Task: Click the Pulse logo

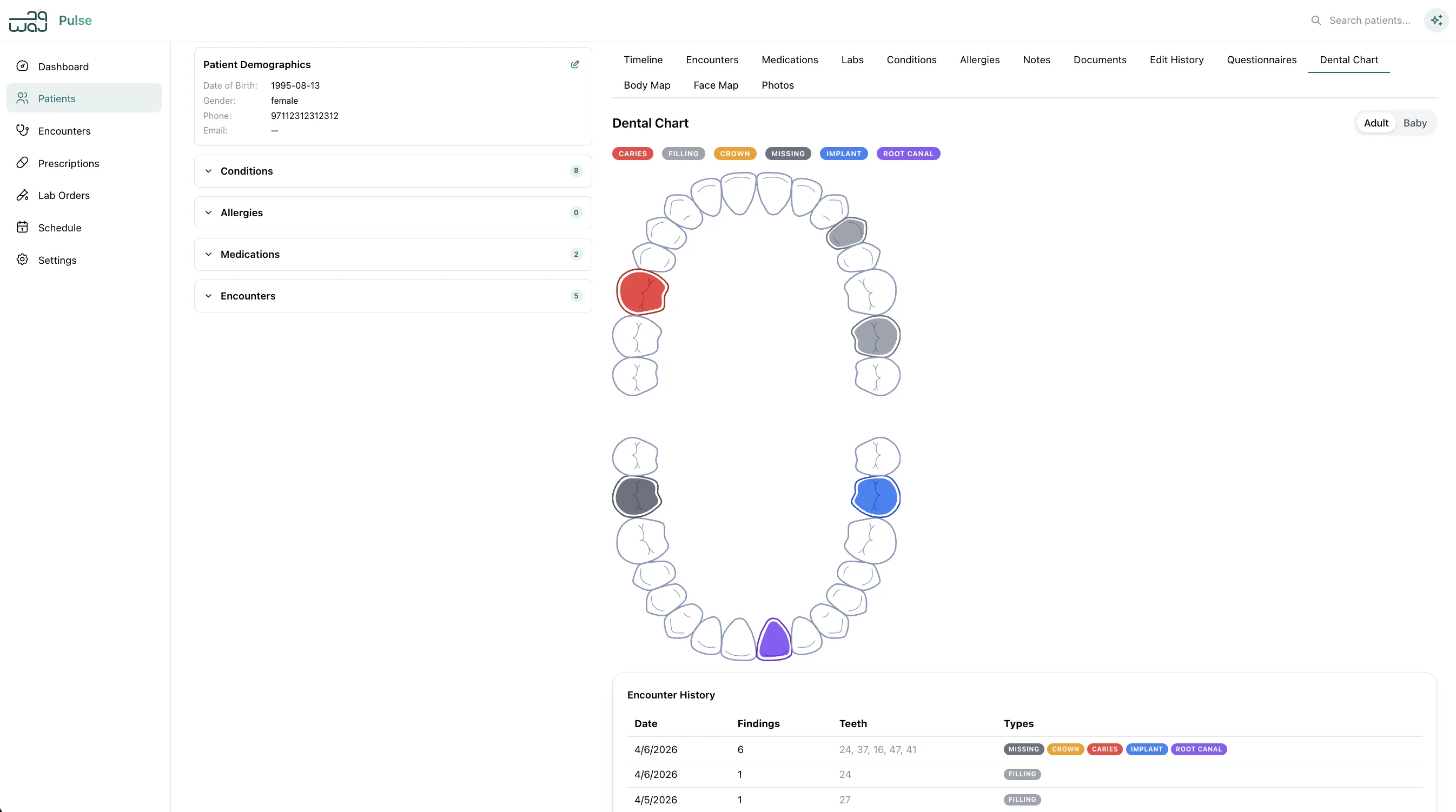Action: click(50, 21)
